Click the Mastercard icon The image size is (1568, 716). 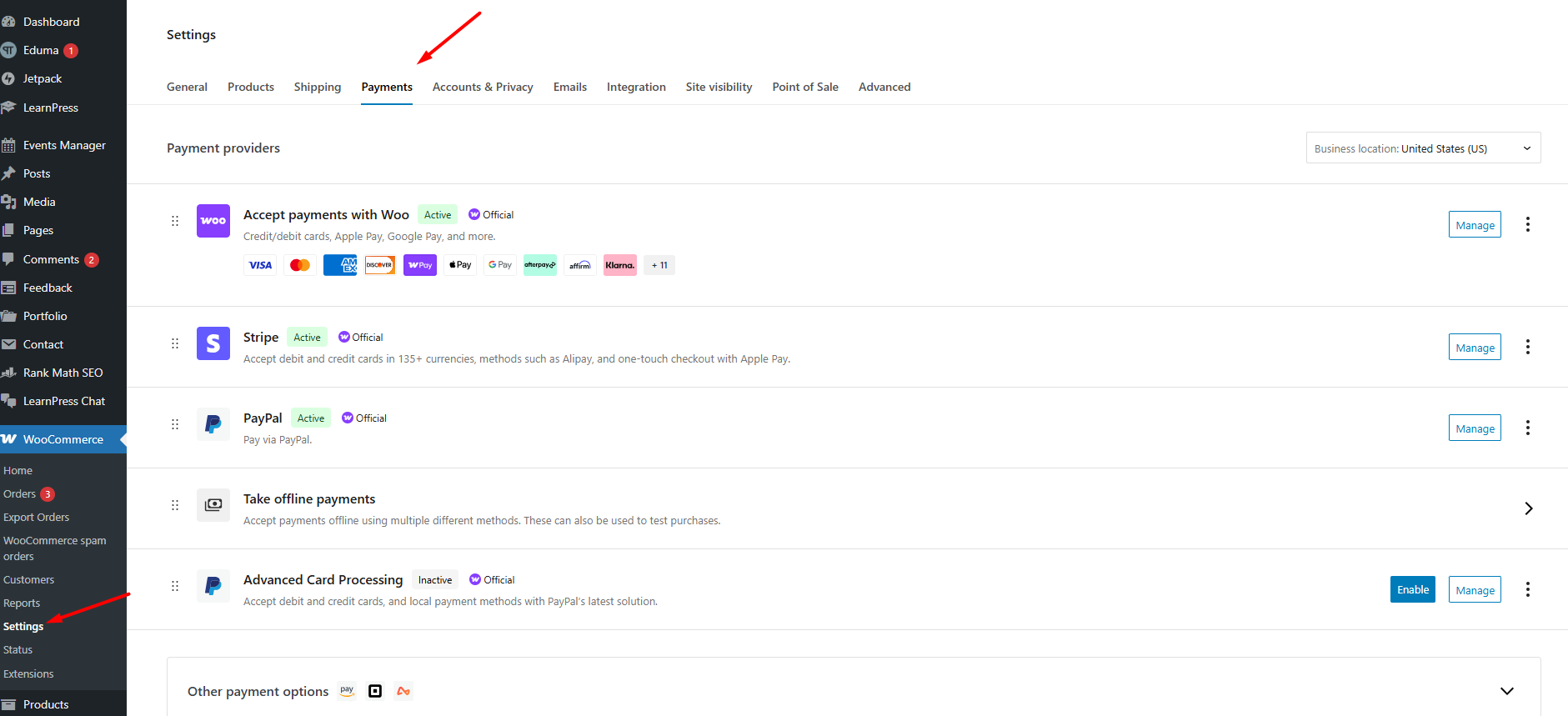(300, 265)
